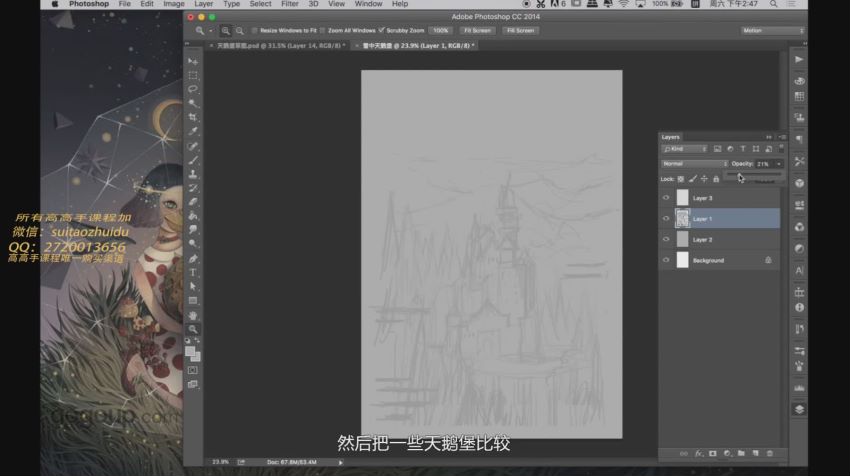Select the Lasso tool
The image size is (850, 476).
coord(193,89)
